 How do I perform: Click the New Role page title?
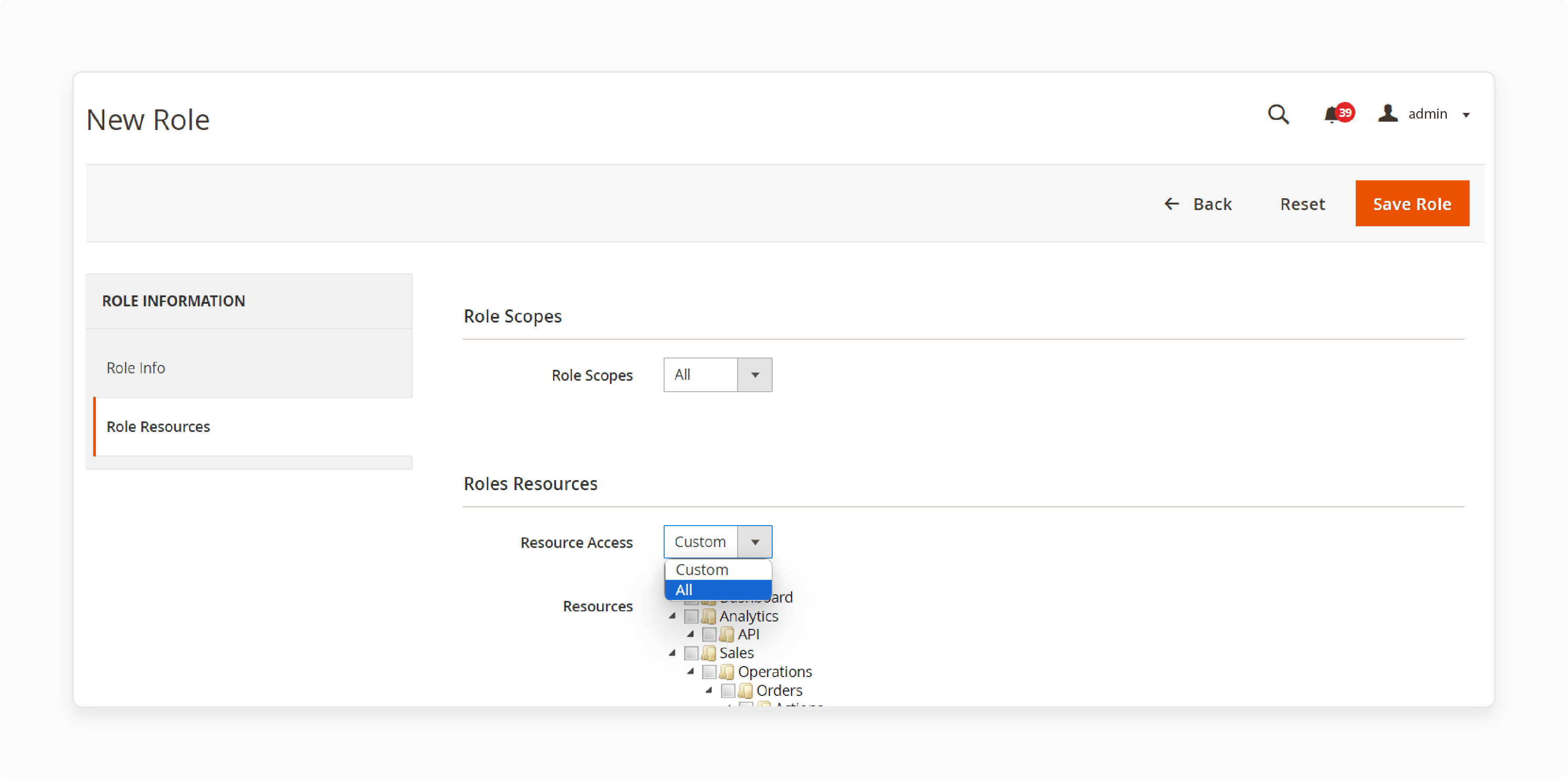[x=148, y=119]
